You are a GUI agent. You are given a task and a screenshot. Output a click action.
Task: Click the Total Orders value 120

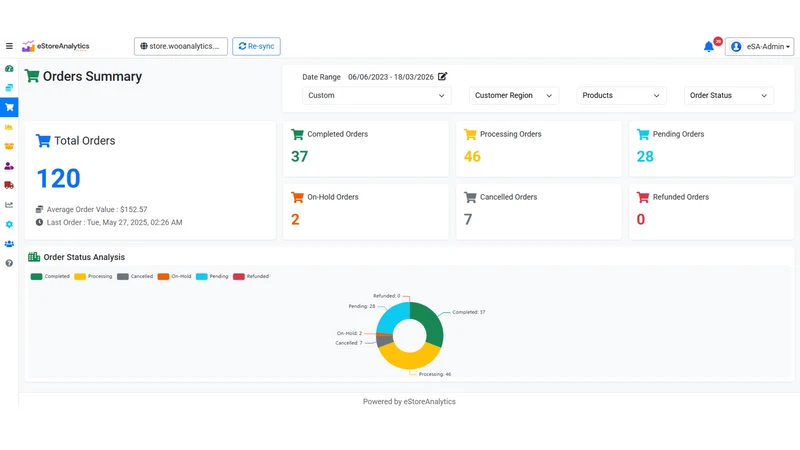pyautogui.click(x=58, y=179)
